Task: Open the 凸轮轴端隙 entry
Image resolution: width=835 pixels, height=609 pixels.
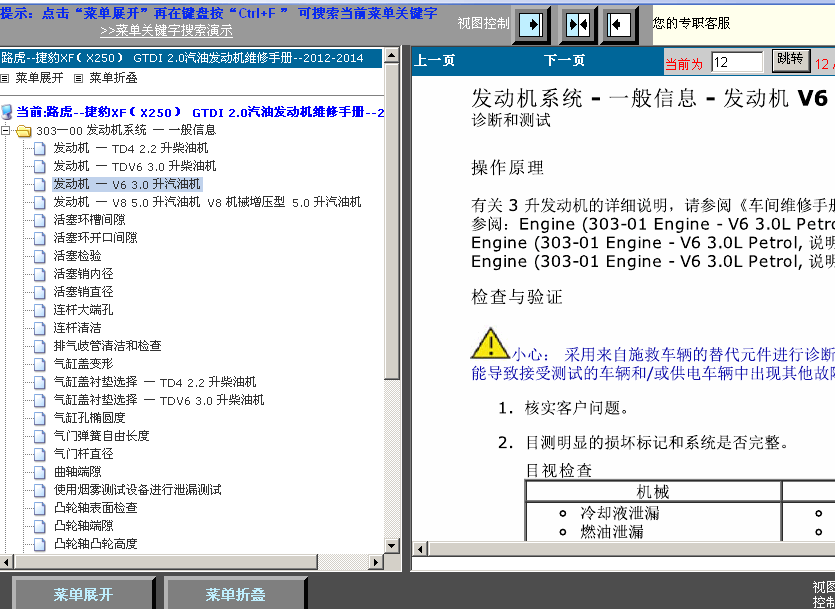Action: [84, 526]
